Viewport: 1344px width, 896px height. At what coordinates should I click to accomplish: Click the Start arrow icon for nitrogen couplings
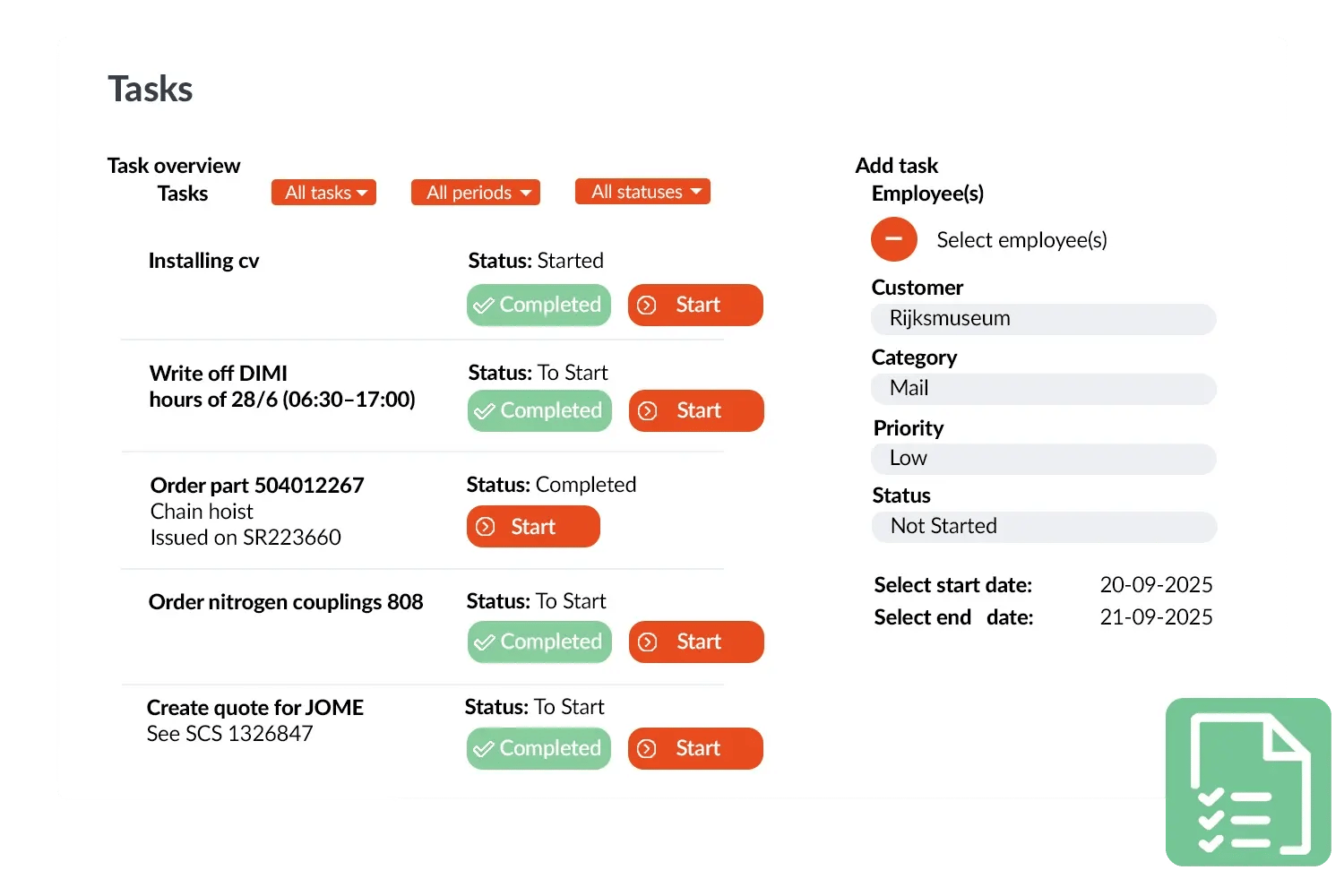pos(648,642)
